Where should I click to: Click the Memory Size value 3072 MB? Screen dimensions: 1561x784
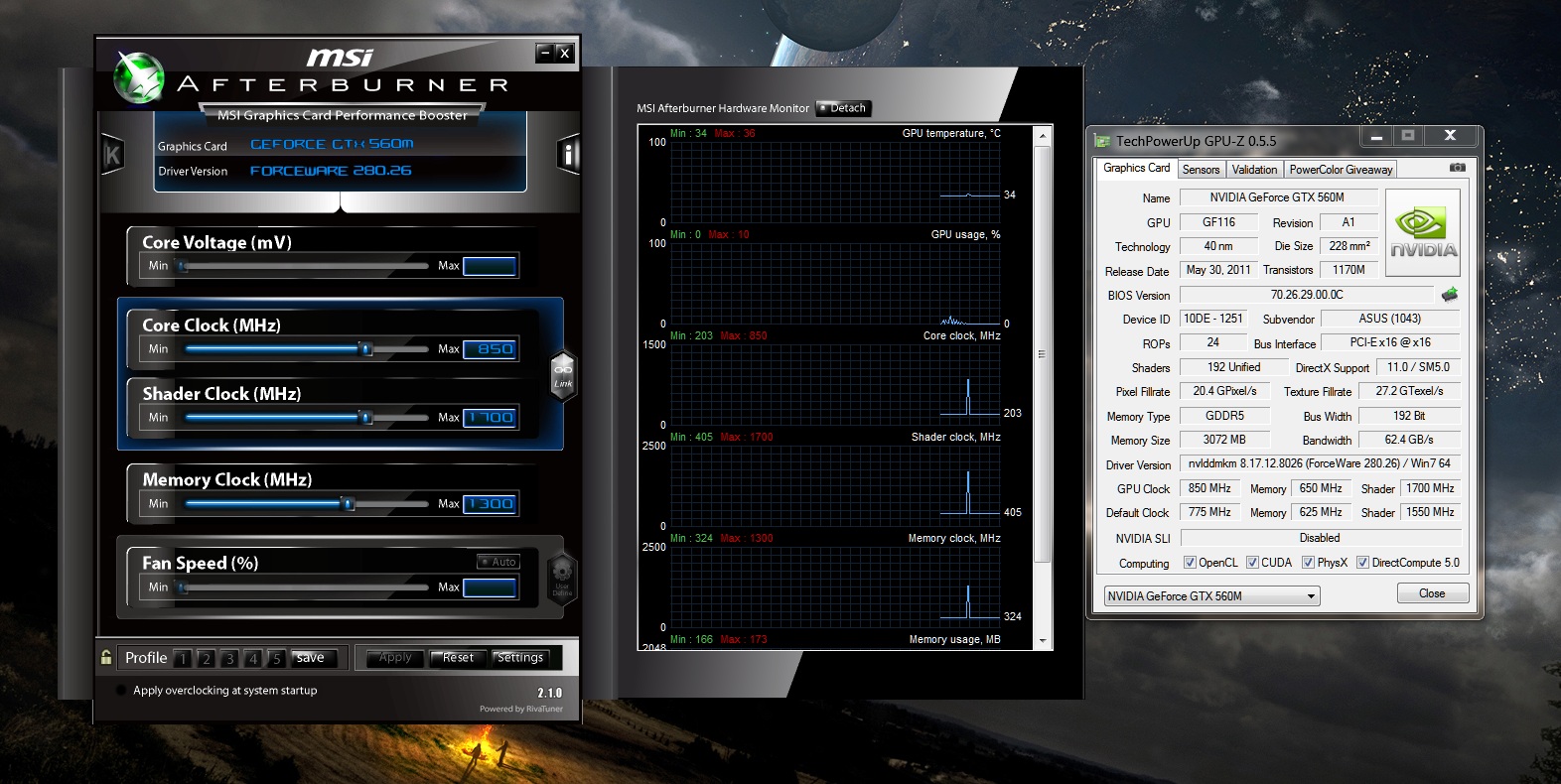click(1224, 440)
